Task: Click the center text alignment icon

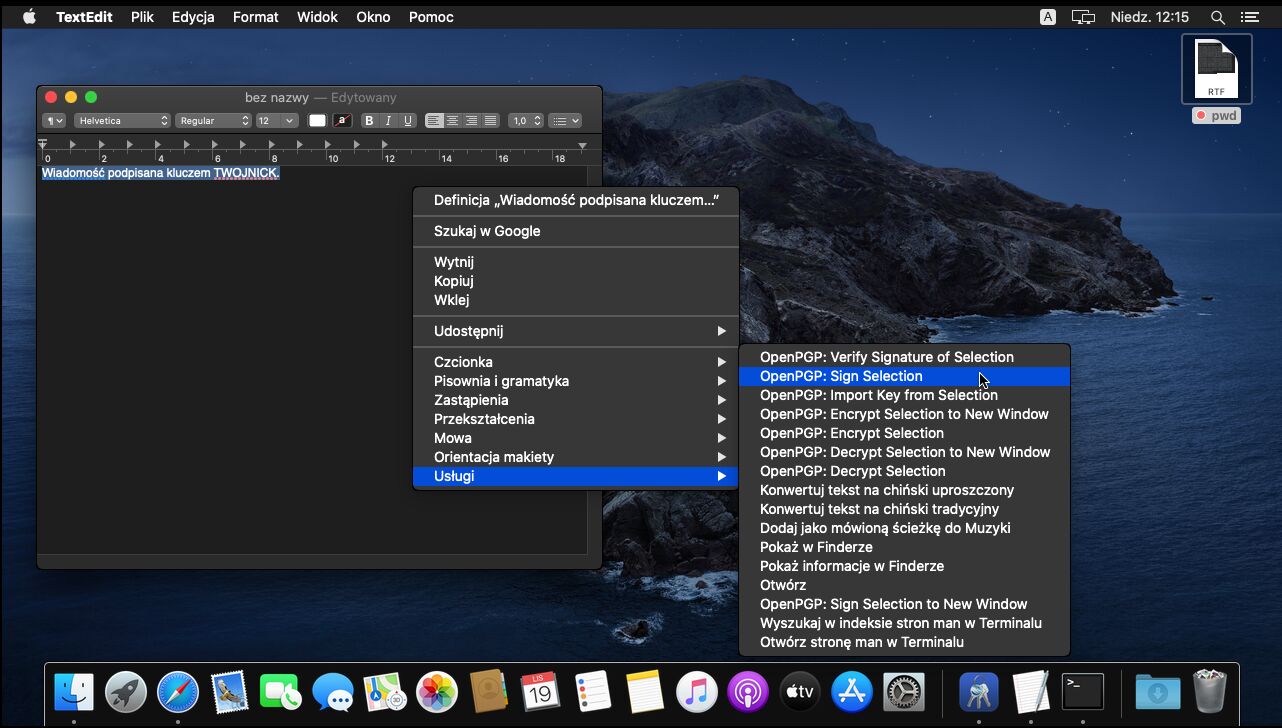Action: click(x=453, y=121)
